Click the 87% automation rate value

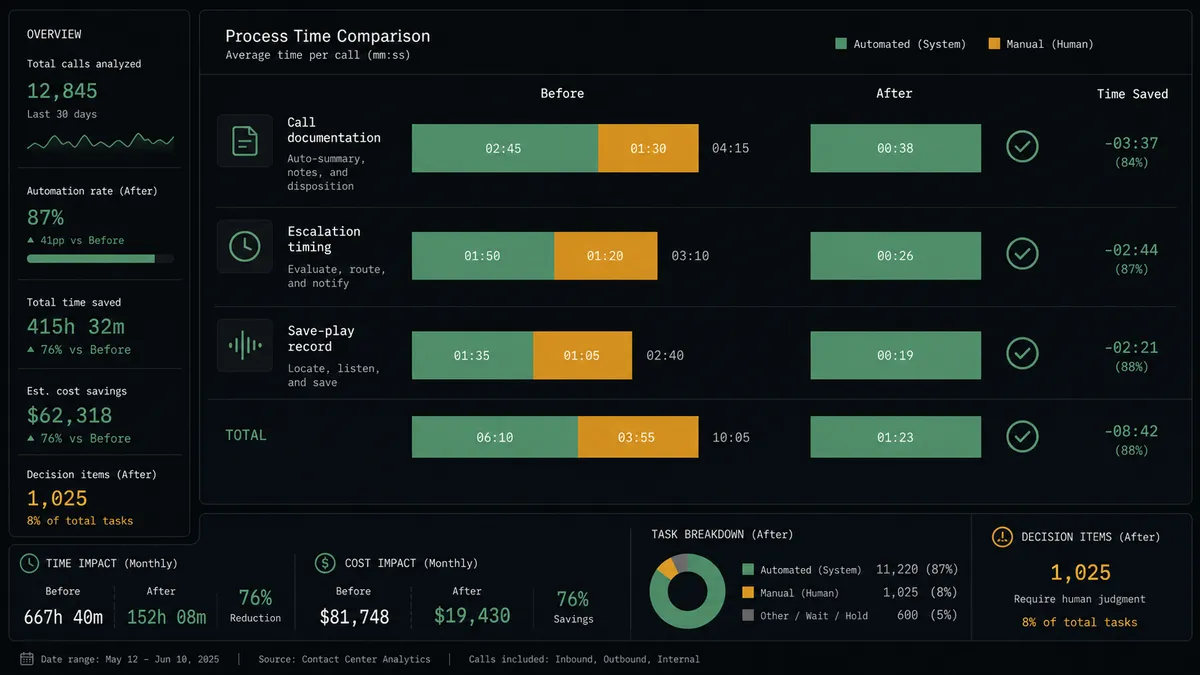[x=45, y=217]
